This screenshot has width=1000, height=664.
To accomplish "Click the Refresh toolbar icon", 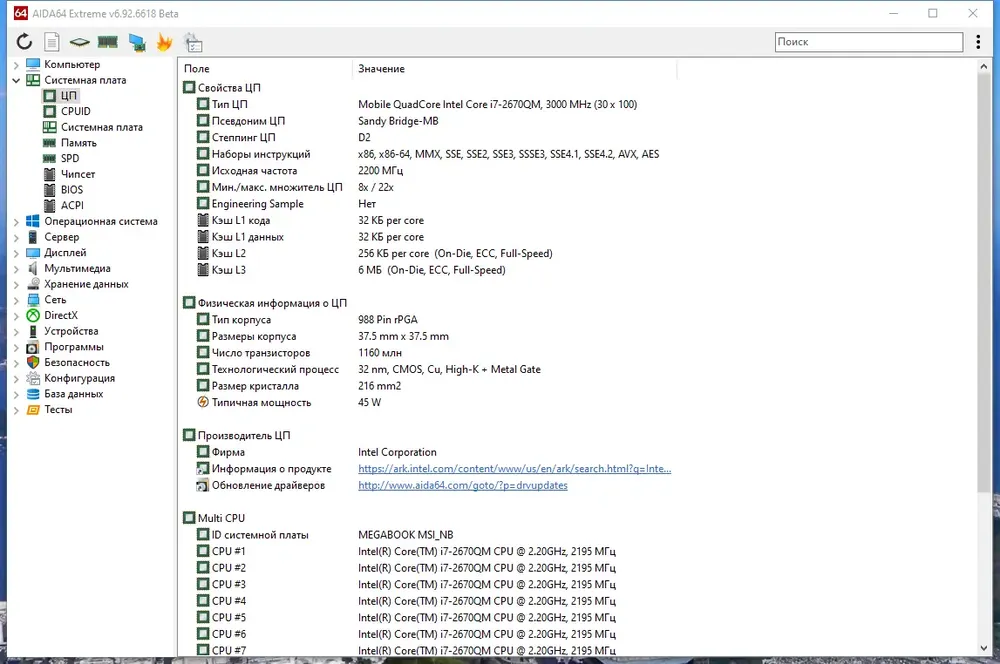I will coord(24,42).
